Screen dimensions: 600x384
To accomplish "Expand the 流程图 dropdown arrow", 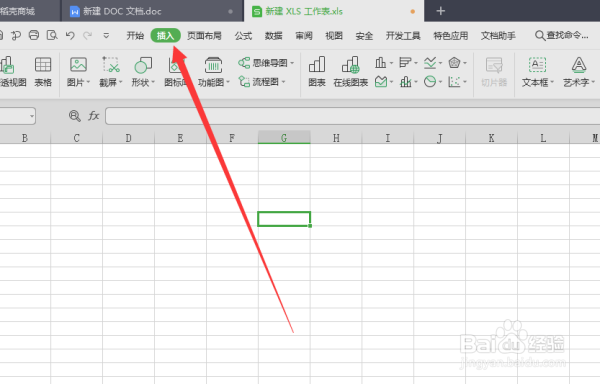I will tap(284, 81).
